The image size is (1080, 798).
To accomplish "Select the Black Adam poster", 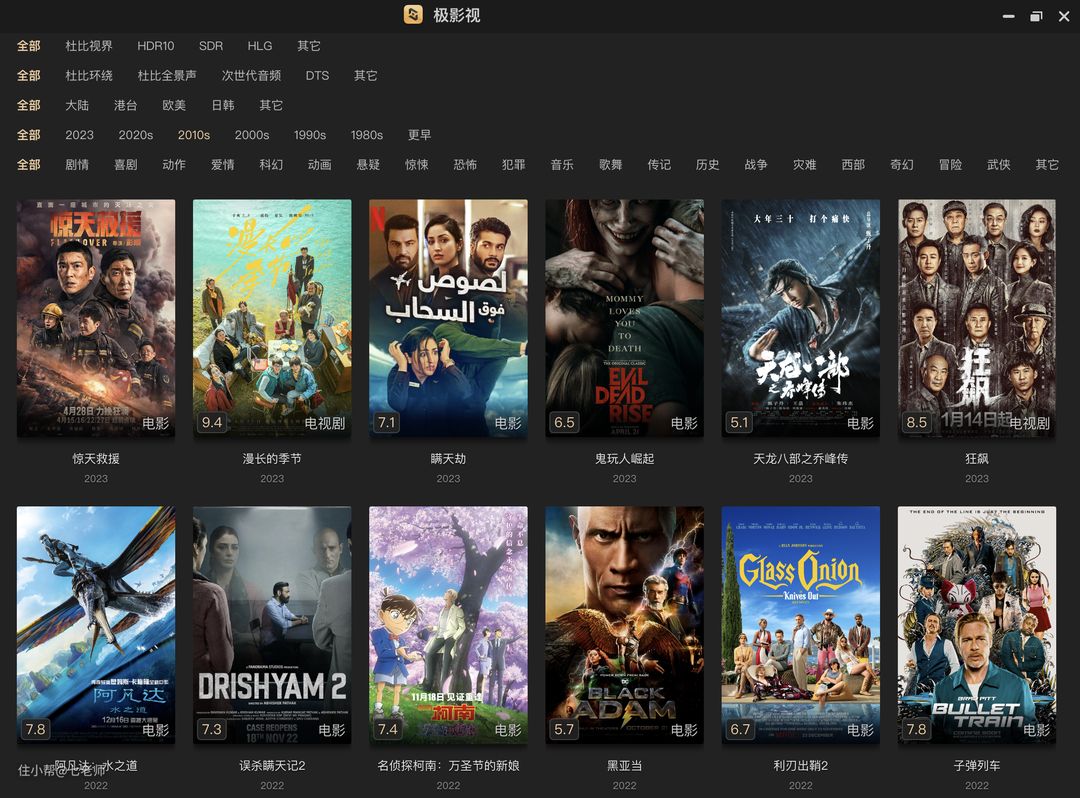I will 624,624.
